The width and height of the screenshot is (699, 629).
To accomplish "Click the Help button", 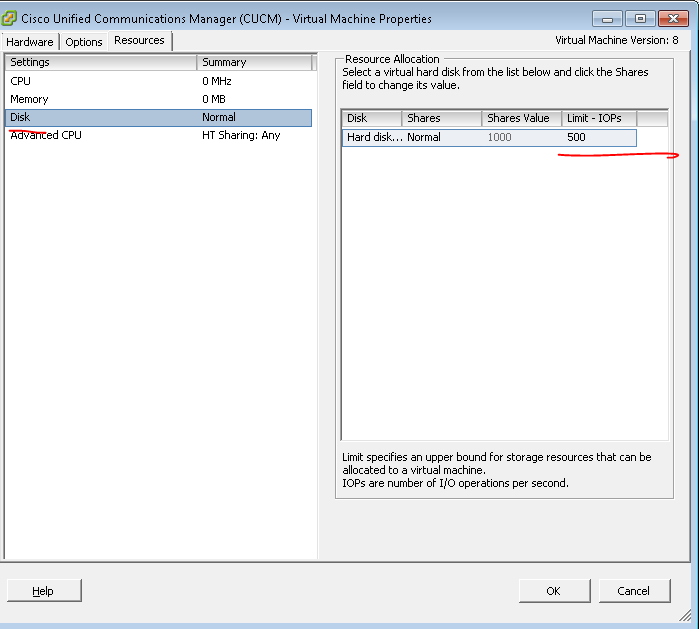I will pyautogui.click(x=44, y=591).
